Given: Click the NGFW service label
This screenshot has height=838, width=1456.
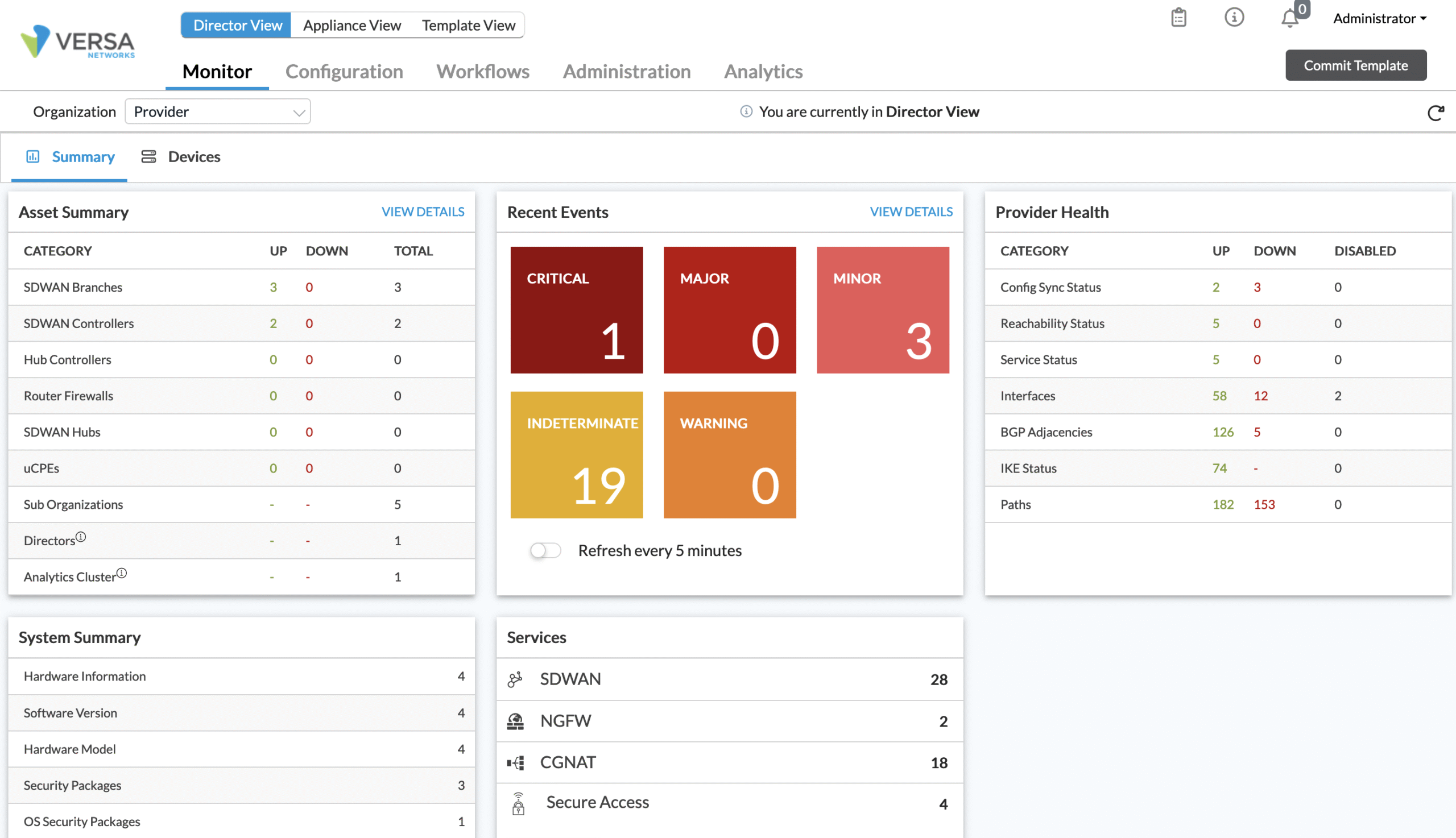Looking at the screenshot, I should pyautogui.click(x=565, y=721).
